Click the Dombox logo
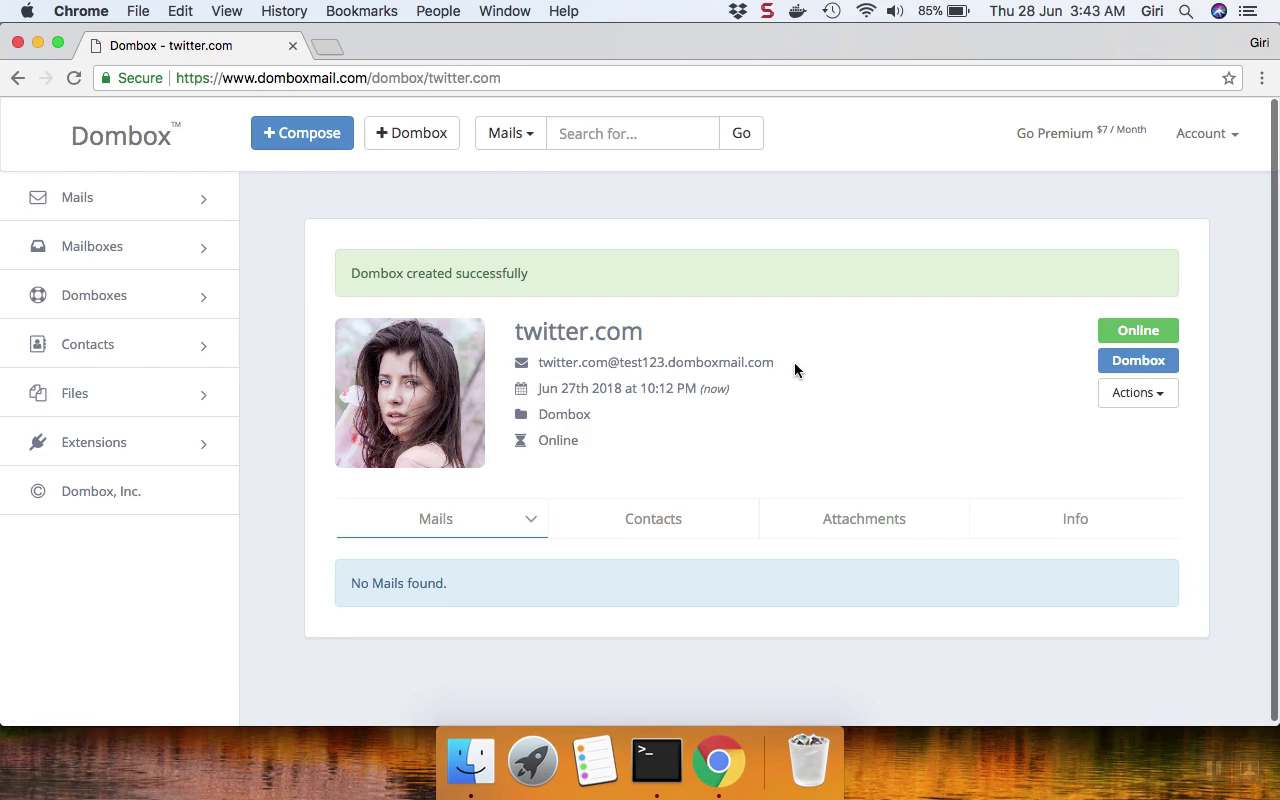The image size is (1280, 800). [125, 135]
